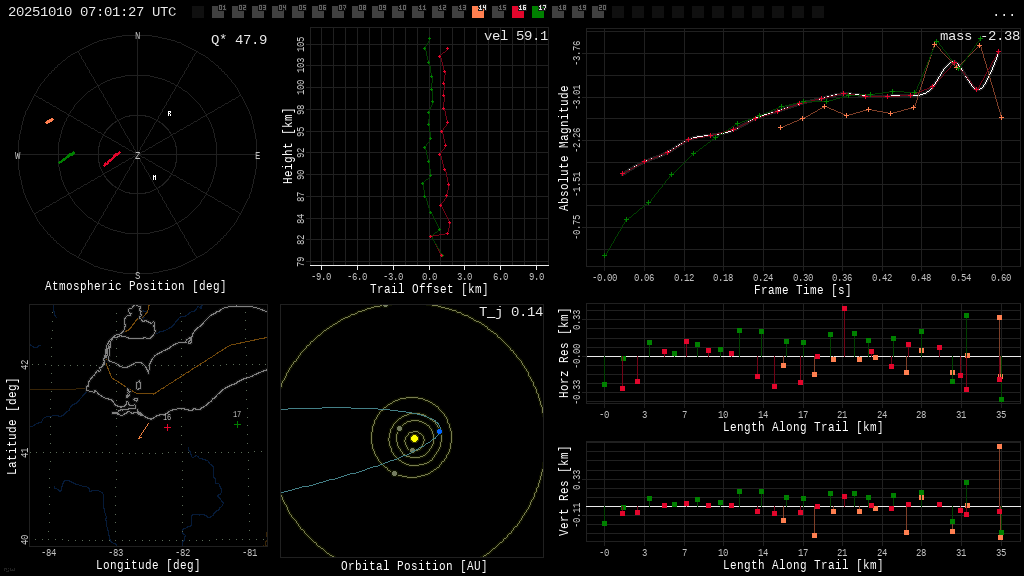Screen dimensions: 1024x576
Task: Click the blue Earth dot in orbit plot
Action: click(439, 431)
